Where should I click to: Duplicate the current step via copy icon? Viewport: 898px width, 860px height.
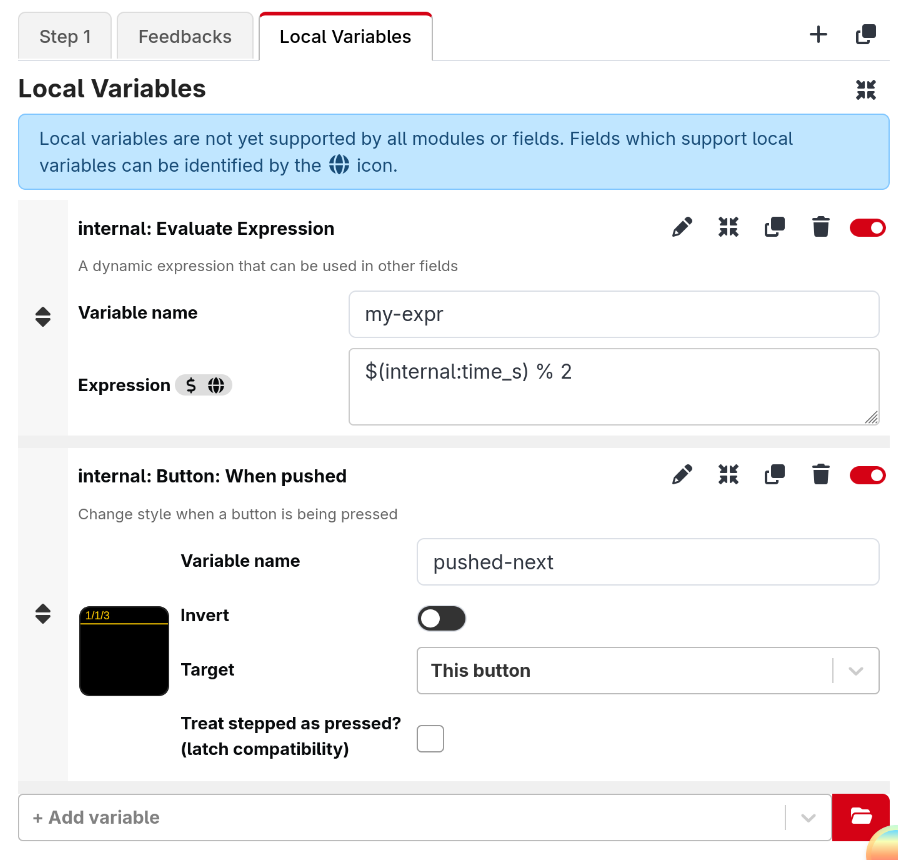pyautogui.click(x=864, y=33)
